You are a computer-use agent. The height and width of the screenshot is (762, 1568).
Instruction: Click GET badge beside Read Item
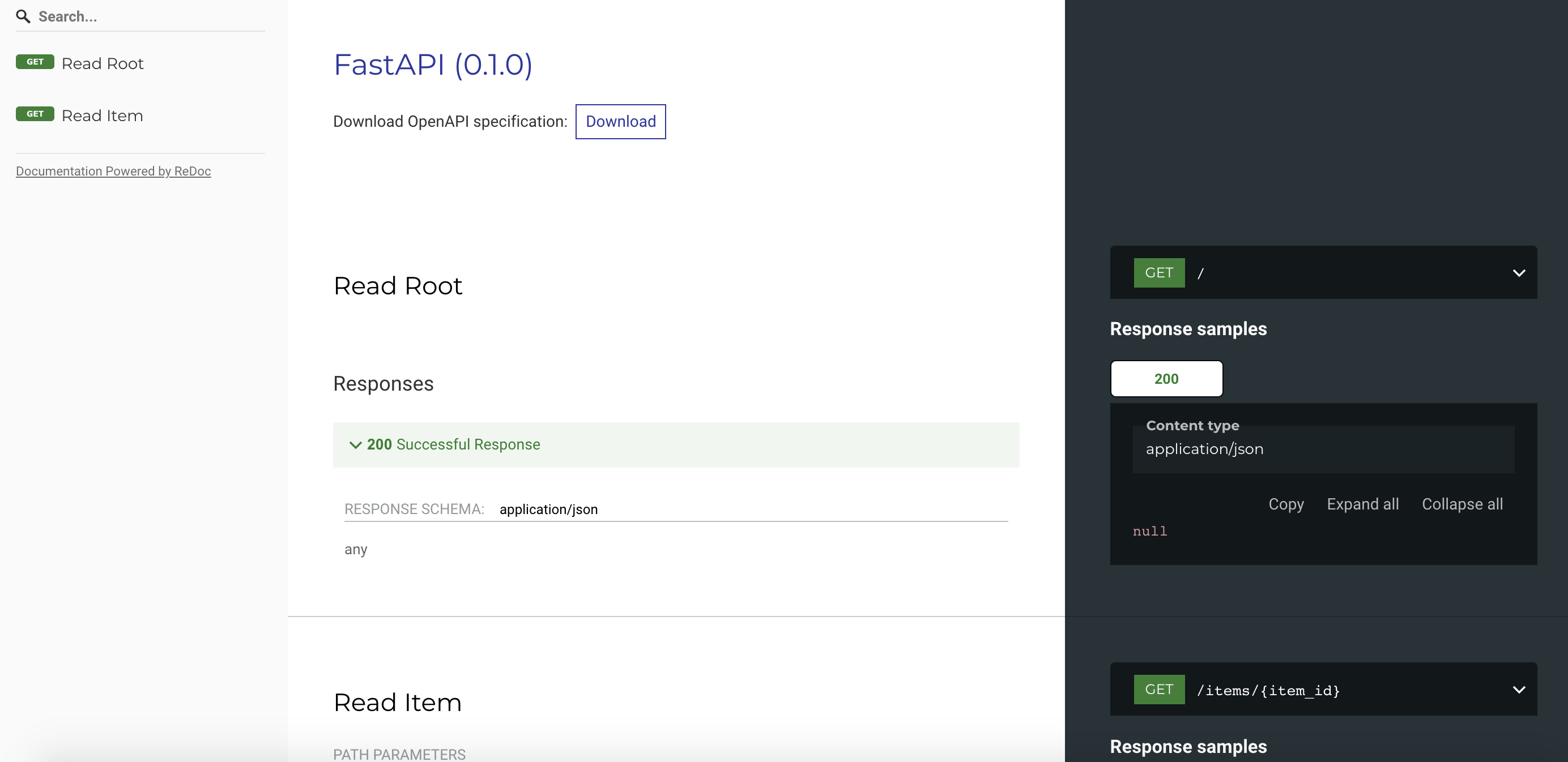point(35,114)
